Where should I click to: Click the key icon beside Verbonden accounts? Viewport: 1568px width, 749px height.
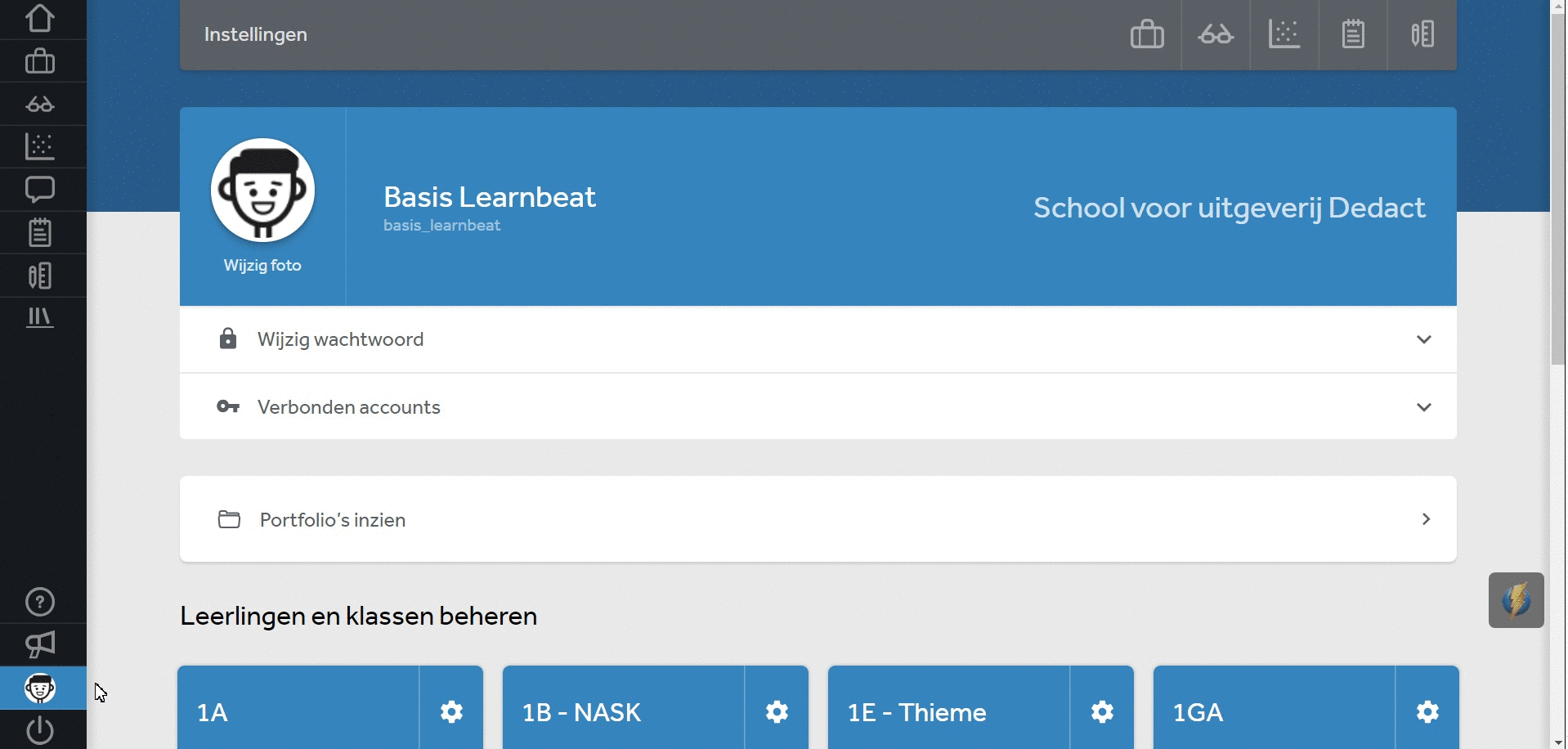click(228, 406)
